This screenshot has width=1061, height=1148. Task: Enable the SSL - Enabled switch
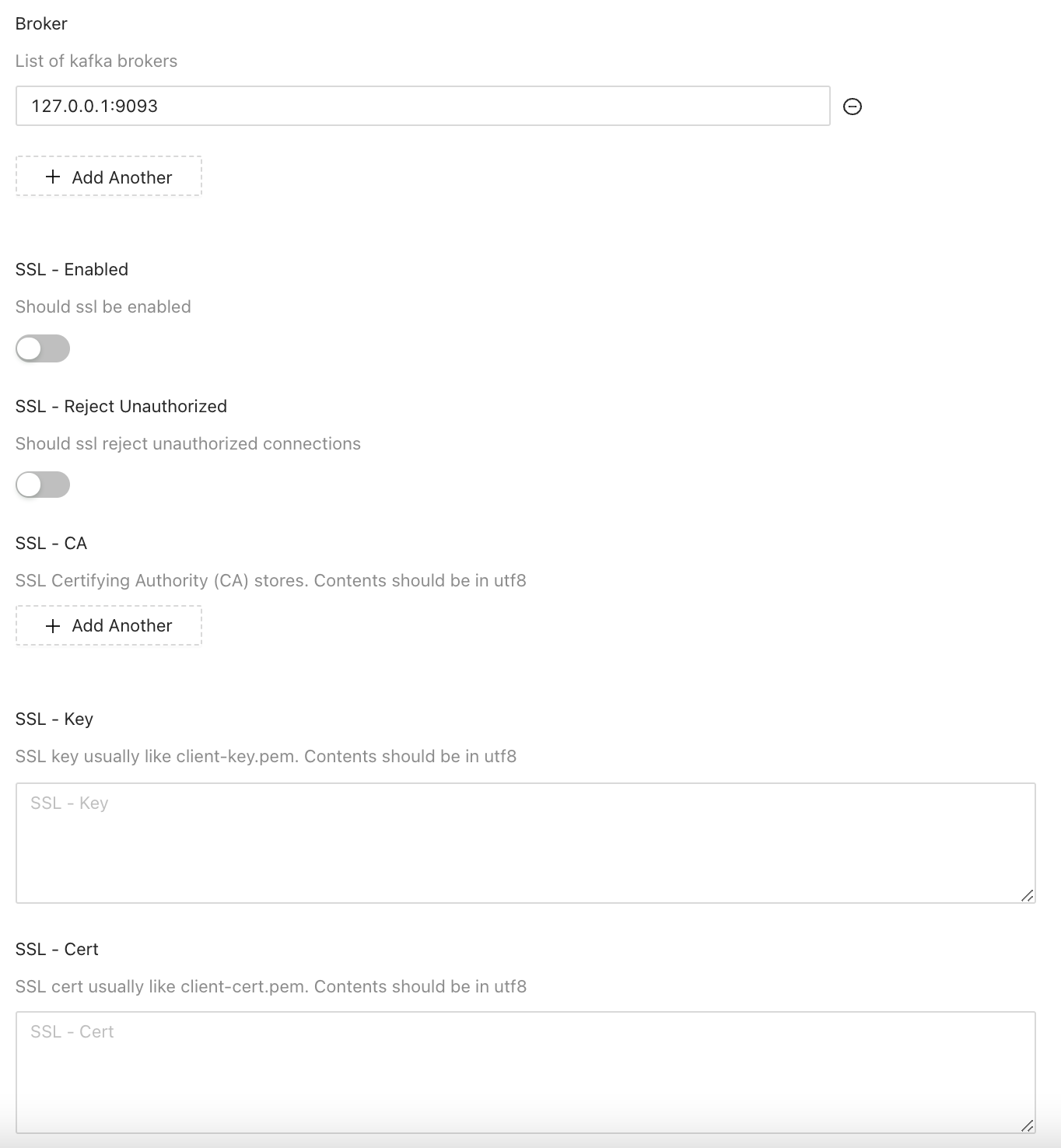(43, 348)
